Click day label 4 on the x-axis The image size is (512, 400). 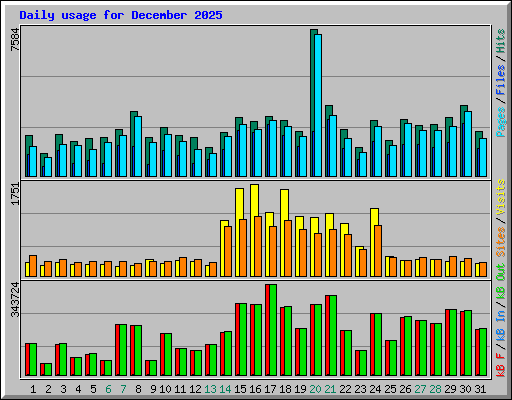point(78,389)
